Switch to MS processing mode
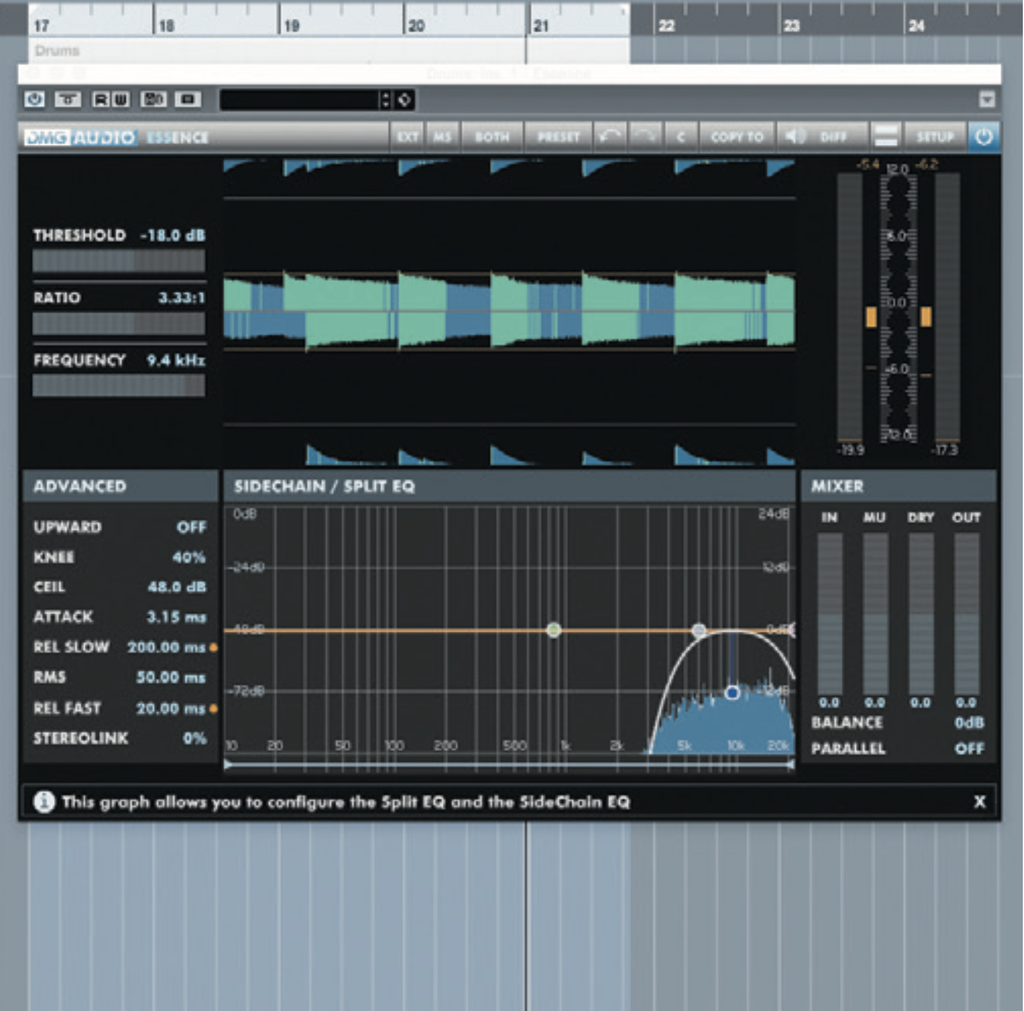The height and width of the screenshot is (1011, 1024). point(441,137)
